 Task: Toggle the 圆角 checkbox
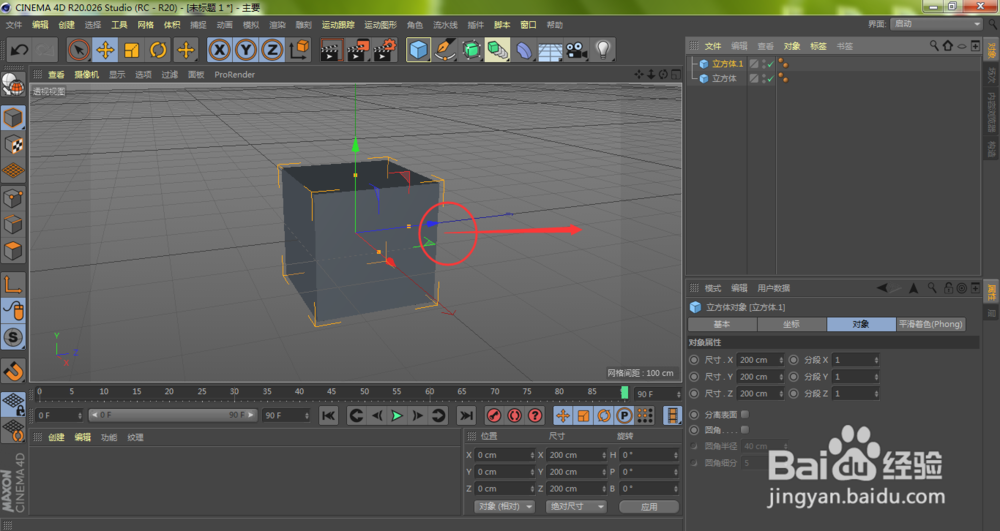[745, 430]
